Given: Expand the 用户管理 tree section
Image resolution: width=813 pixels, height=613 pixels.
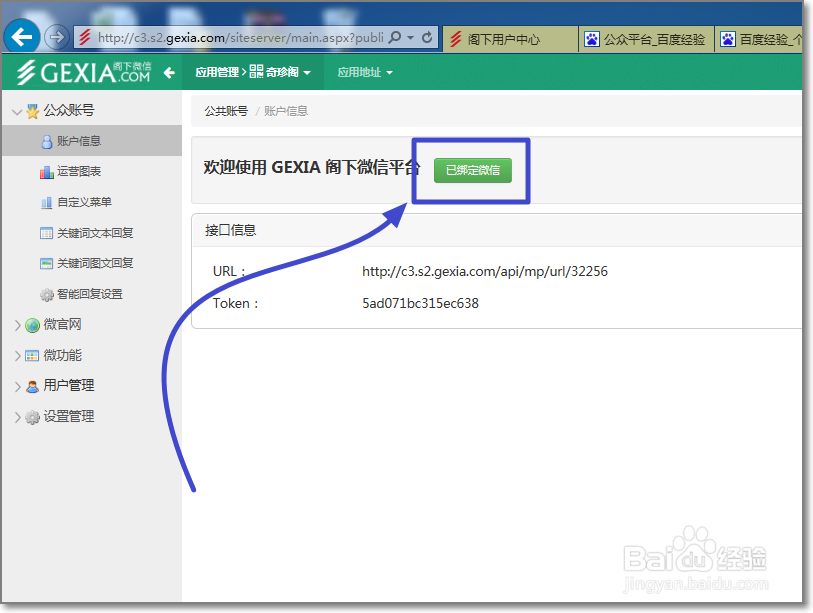Looking at the screenshot, I should coord(17,386).
